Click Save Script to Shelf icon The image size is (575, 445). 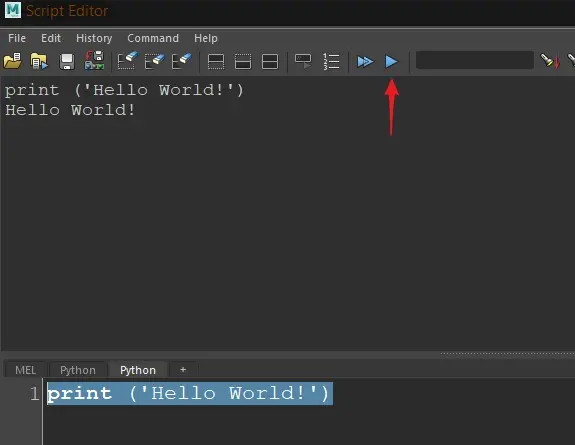pos(94,61)
